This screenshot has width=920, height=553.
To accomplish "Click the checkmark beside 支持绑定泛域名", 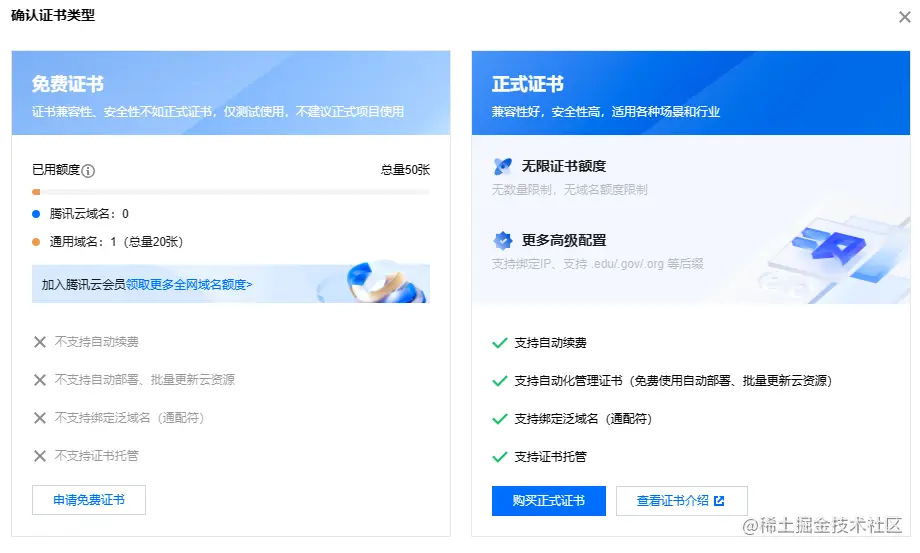I will [499, 419].
